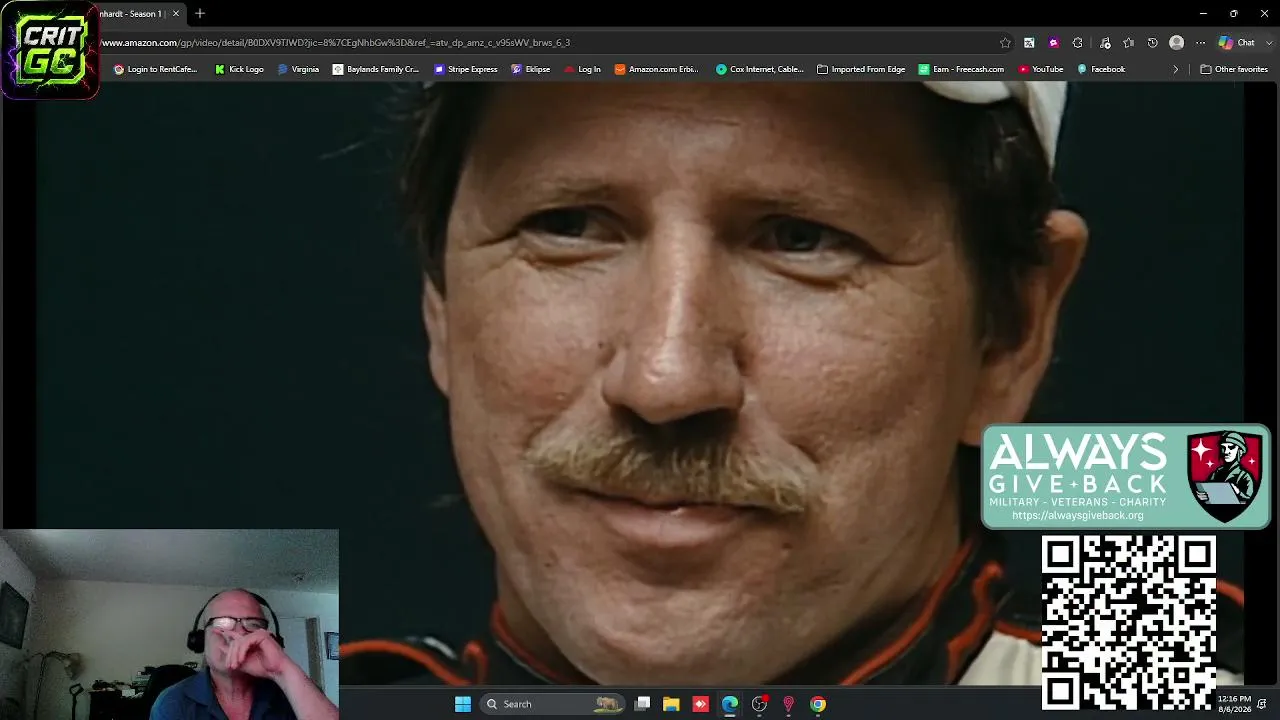
Task: Open the Login to RentCafe bookmark
Action: point(155,70)
